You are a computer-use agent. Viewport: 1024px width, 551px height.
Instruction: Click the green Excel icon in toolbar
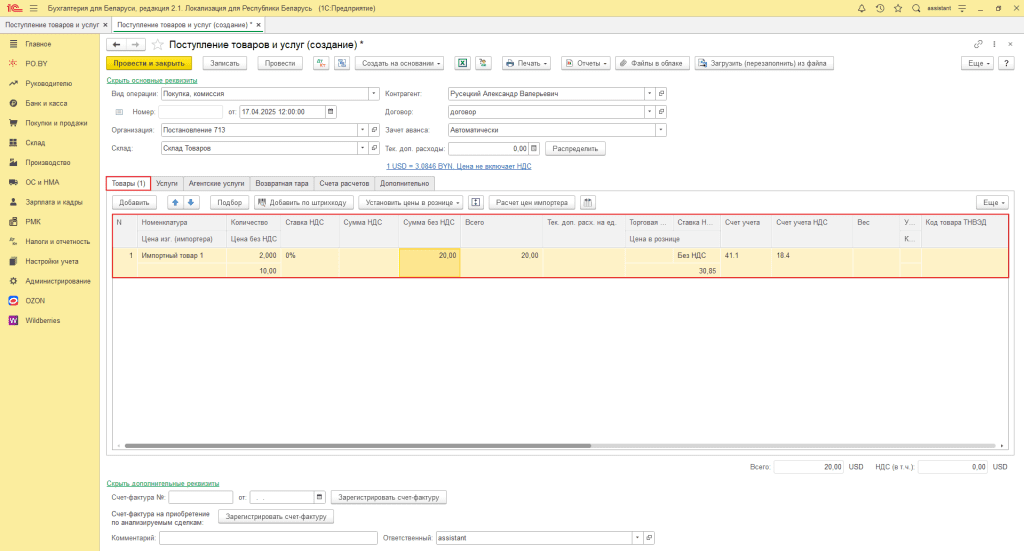[462, 63]
